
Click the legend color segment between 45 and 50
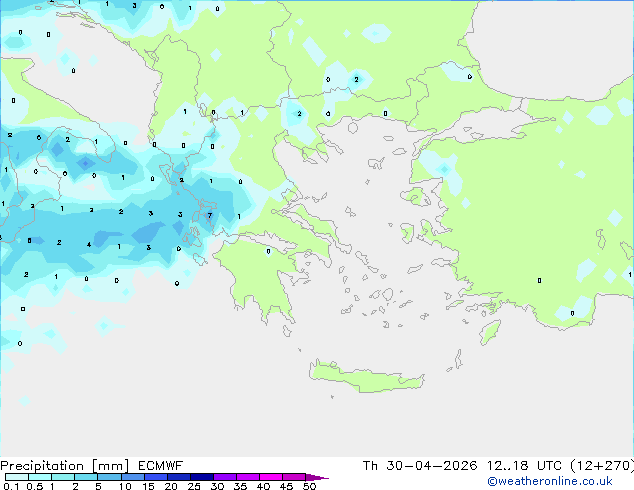tap(294, 477)
